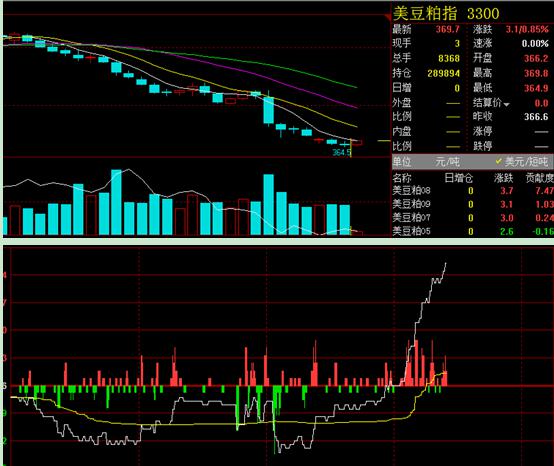Click the 美豆粕08 contract row
Screen dimensions: 554x466
tap(473, 191)
